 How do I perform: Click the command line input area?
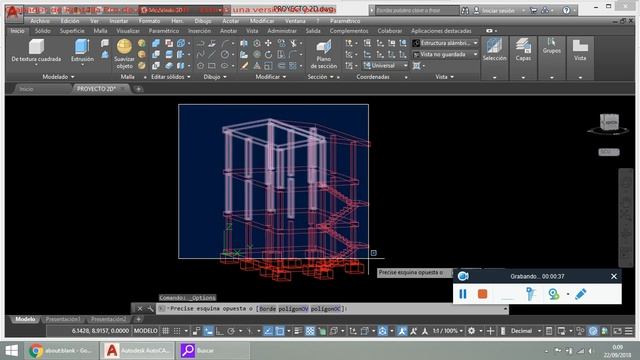(333, 309)
